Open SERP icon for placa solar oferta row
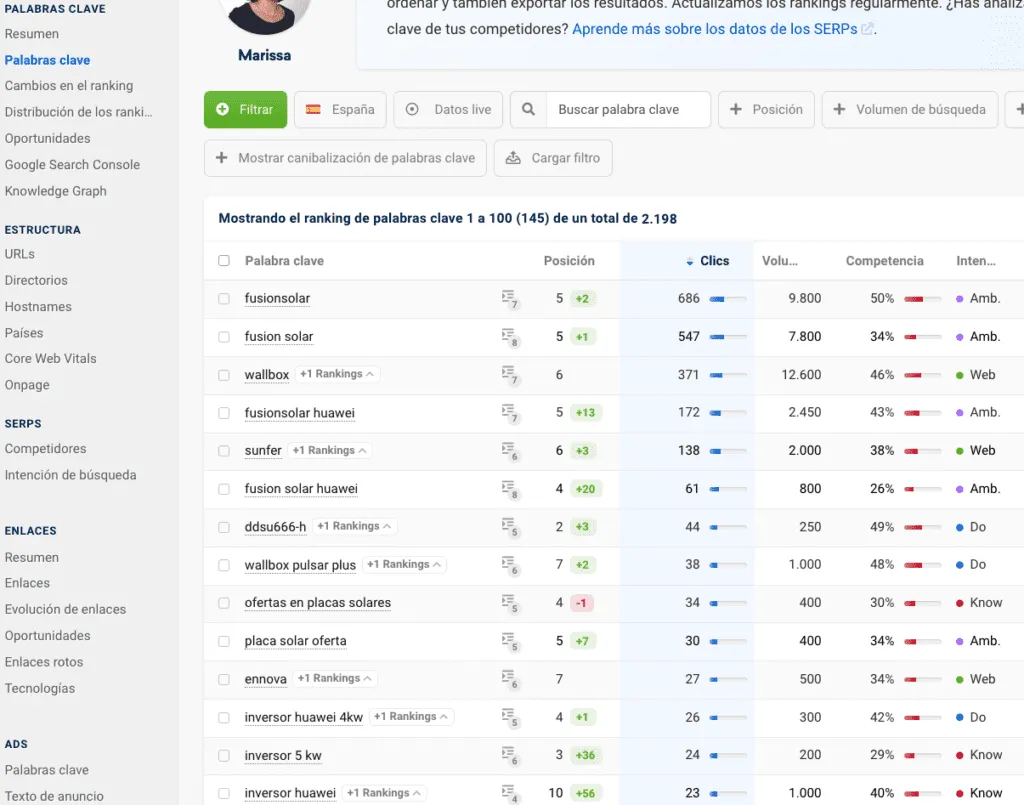 (x=509, y=641)
